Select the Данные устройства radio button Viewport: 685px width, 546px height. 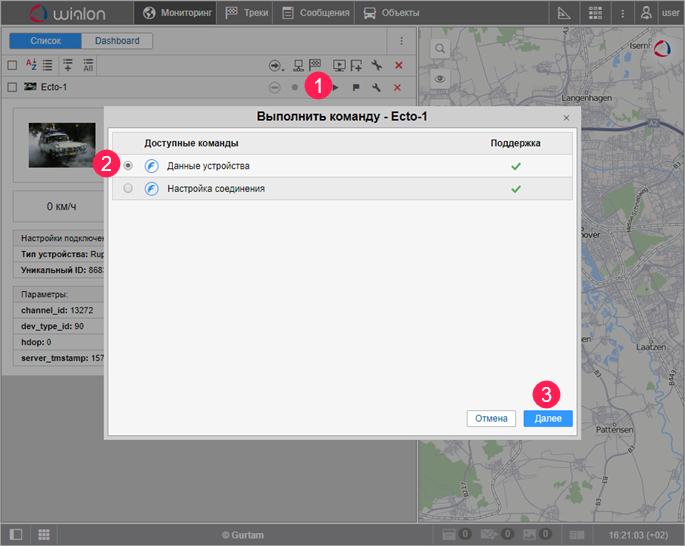click(x=127, y=166)
